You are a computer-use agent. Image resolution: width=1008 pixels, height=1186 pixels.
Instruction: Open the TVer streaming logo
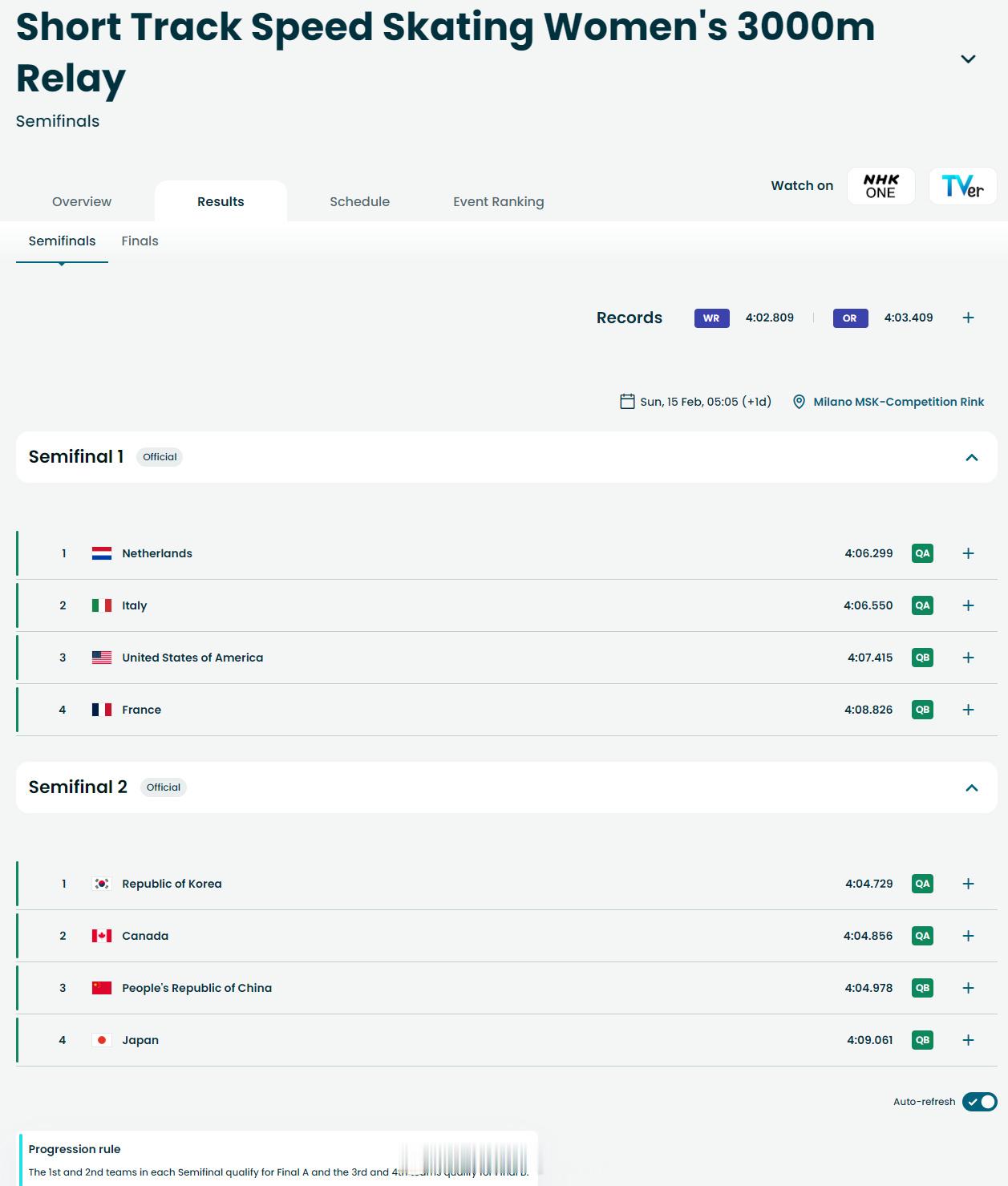tap(962, 186)
